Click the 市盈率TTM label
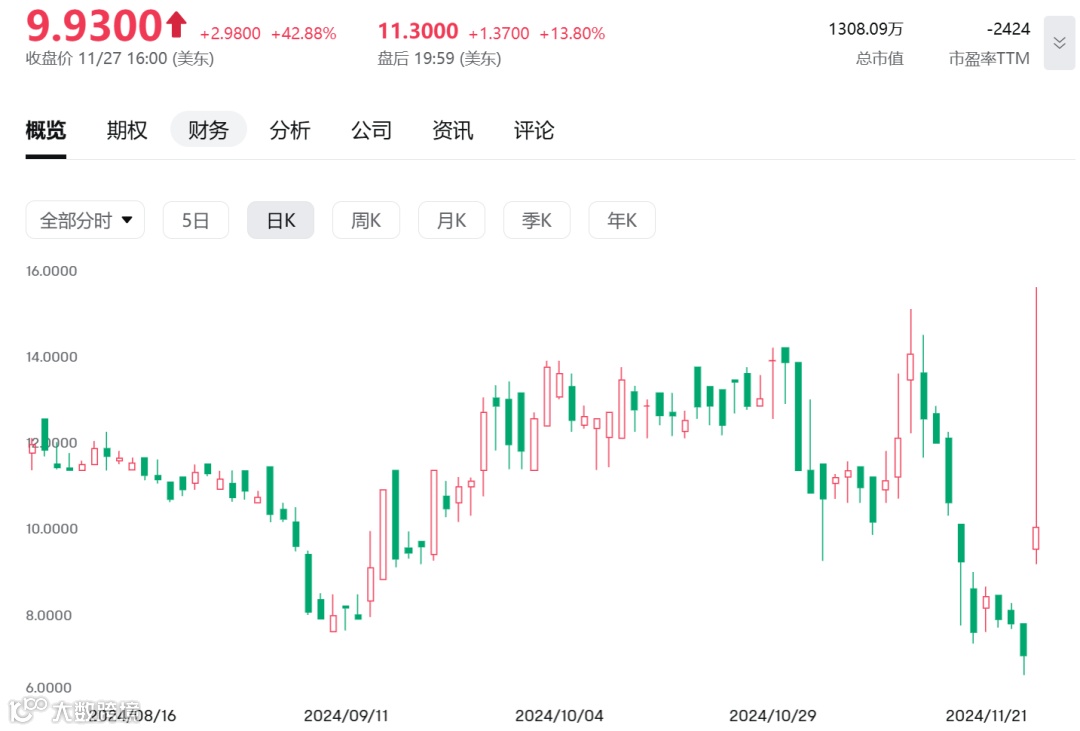The height and width of the screenshot is (731, 1080). pyautogui.click(x=989, y=59)
